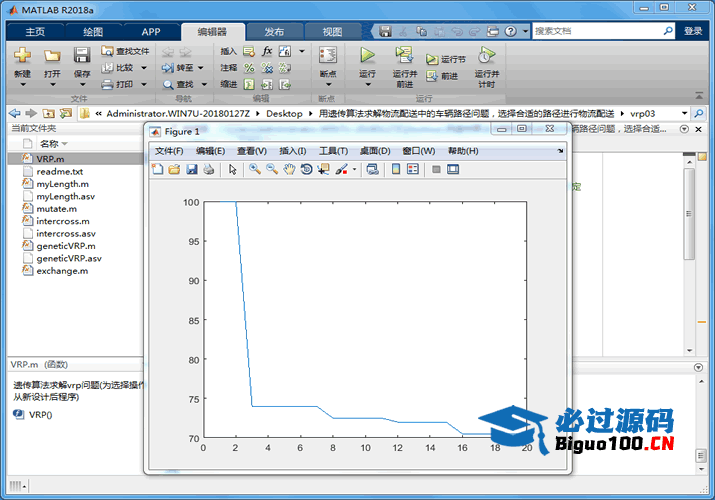The height and width of the screenshot is (500, 715).
Task: Expand the New dropdown arrow
Action: tap(23, 84)
